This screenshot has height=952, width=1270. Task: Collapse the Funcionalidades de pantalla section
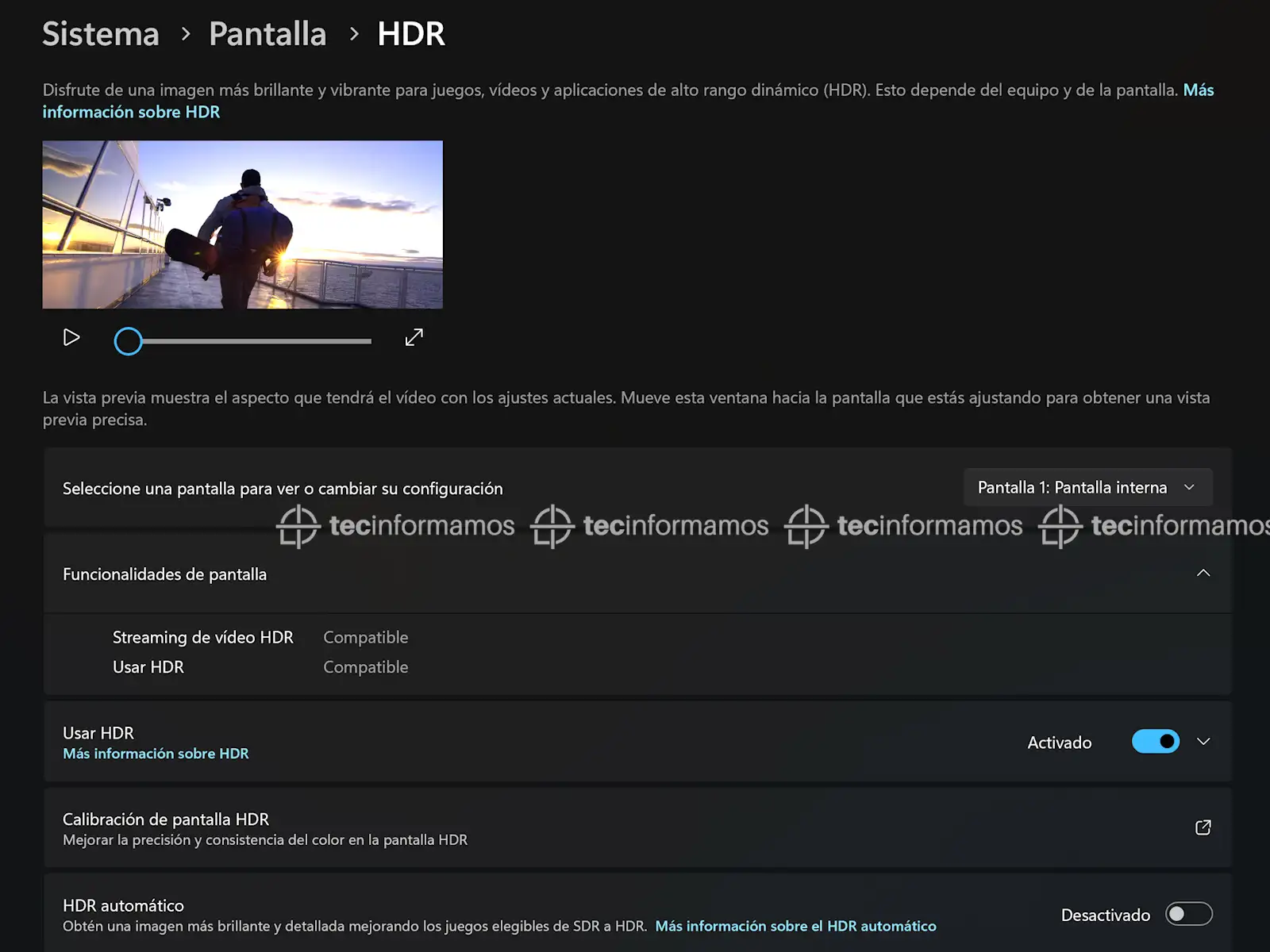1203,573
